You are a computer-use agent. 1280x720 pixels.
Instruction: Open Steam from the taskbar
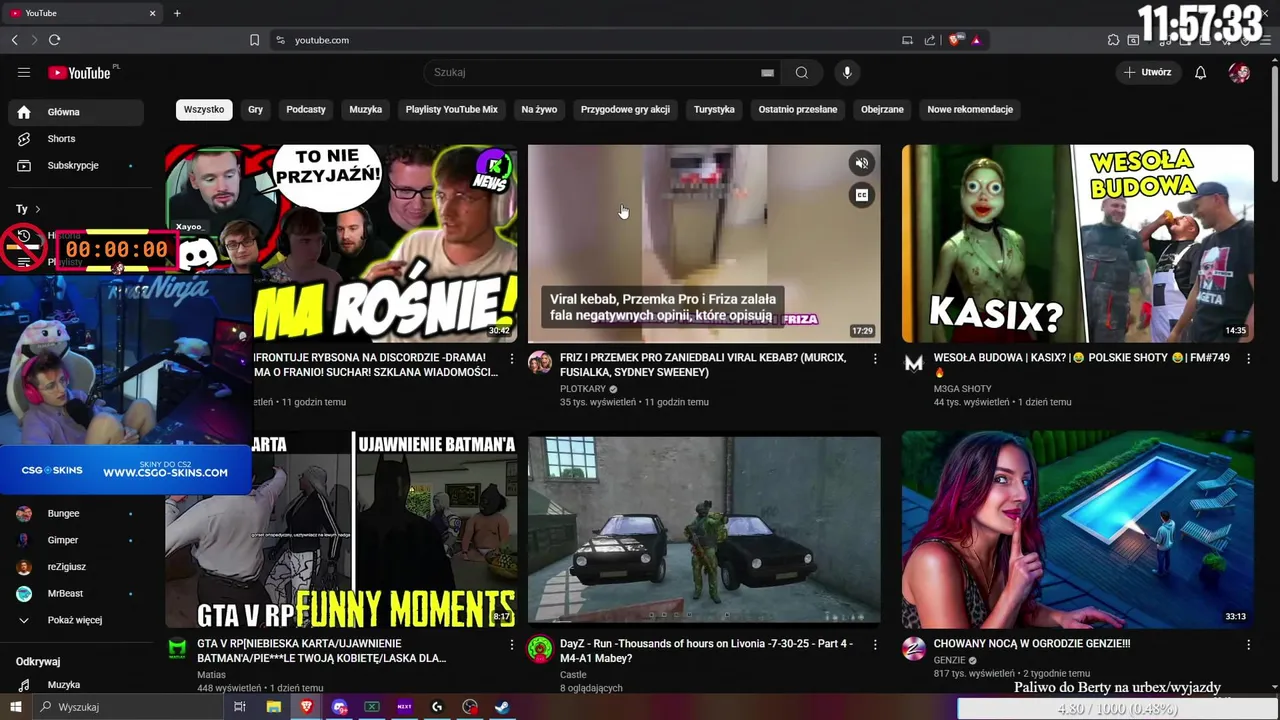coord(502,707)
